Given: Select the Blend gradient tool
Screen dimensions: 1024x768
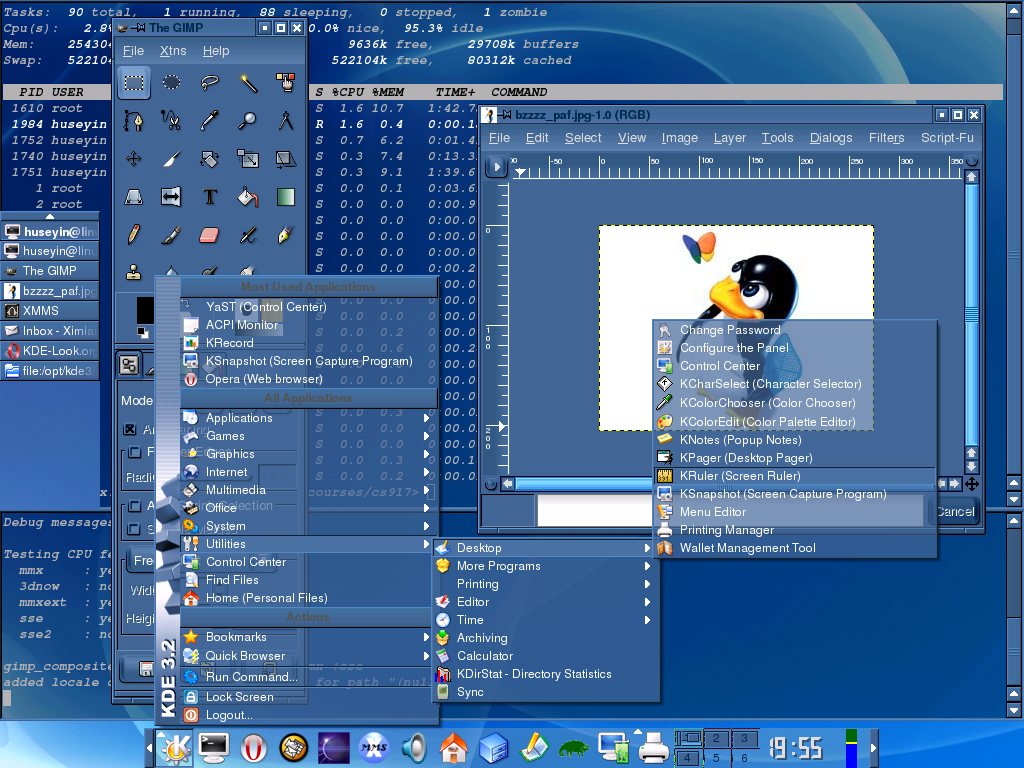Looking at the screenshot, I should pyautogui.click(x=285, y=197).
